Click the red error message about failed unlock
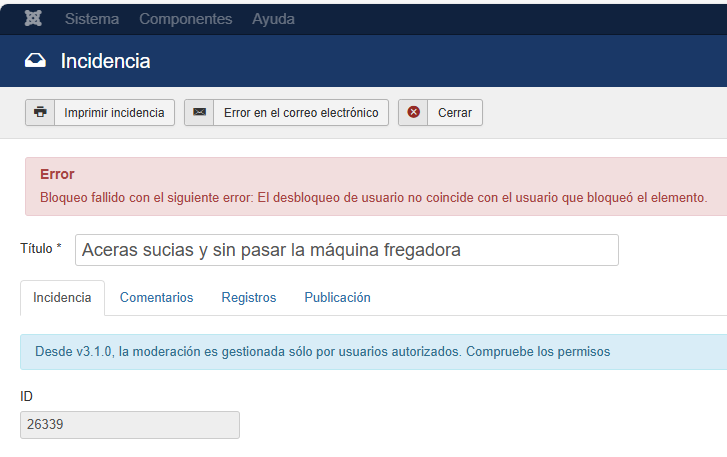The height and width of the screenshot is (457, 727). [x=373, y=197]
